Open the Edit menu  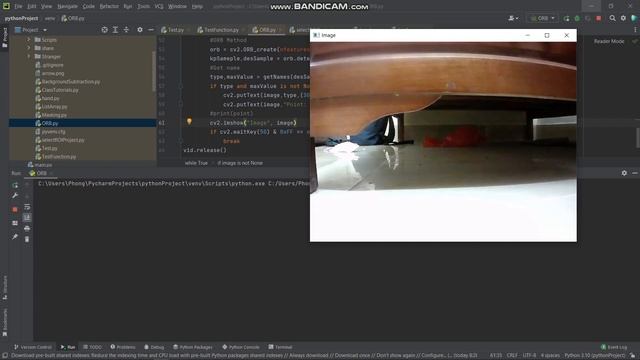tap(32, 7)
